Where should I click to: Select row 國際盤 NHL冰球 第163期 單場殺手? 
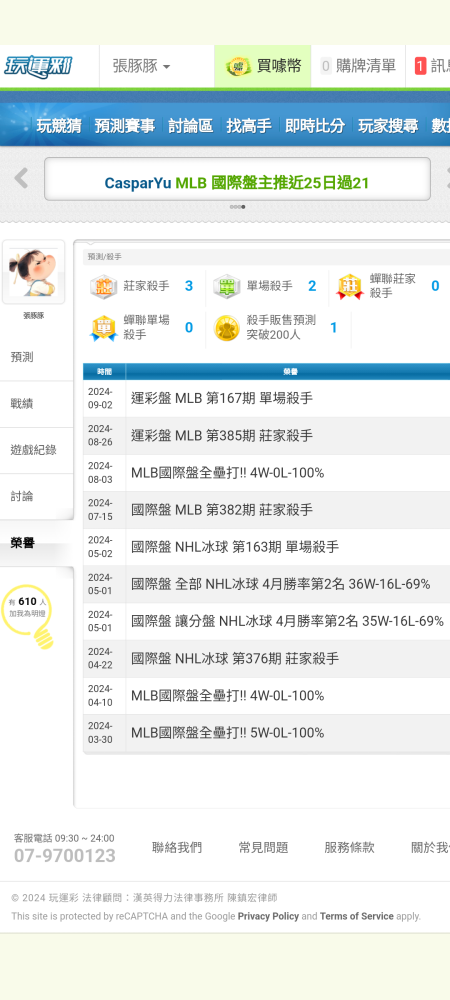point(266,547)
